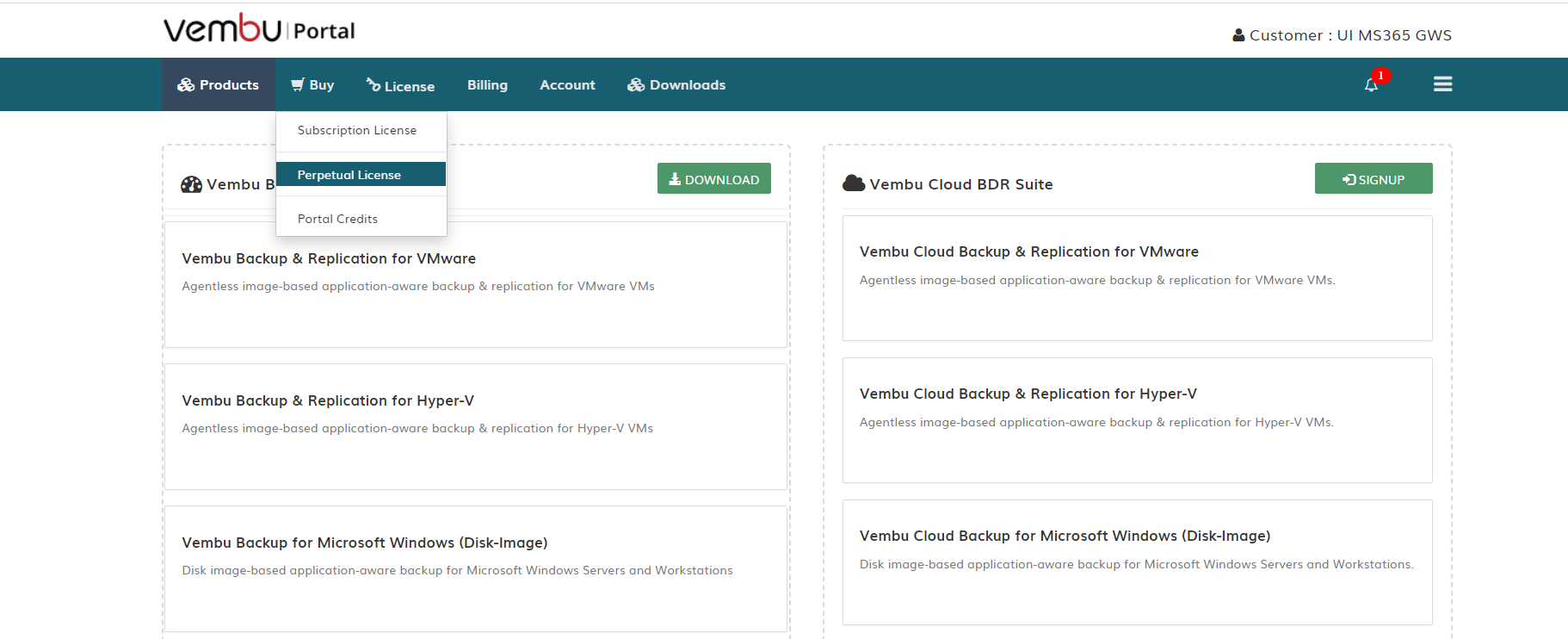1568x639 pixels.
Task: Click the green DOWNLOAD button
Action: pyautogui.click(x=714, y=178)
